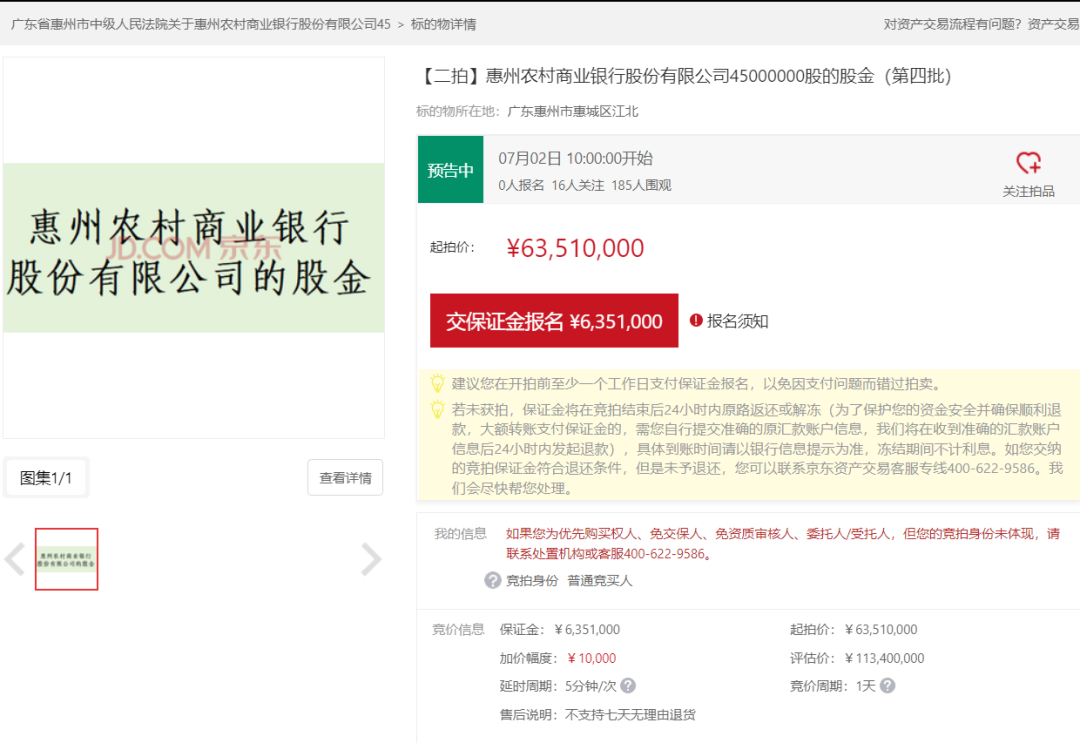
Task: Click the 查看详情 button
Action: [345, 477]
